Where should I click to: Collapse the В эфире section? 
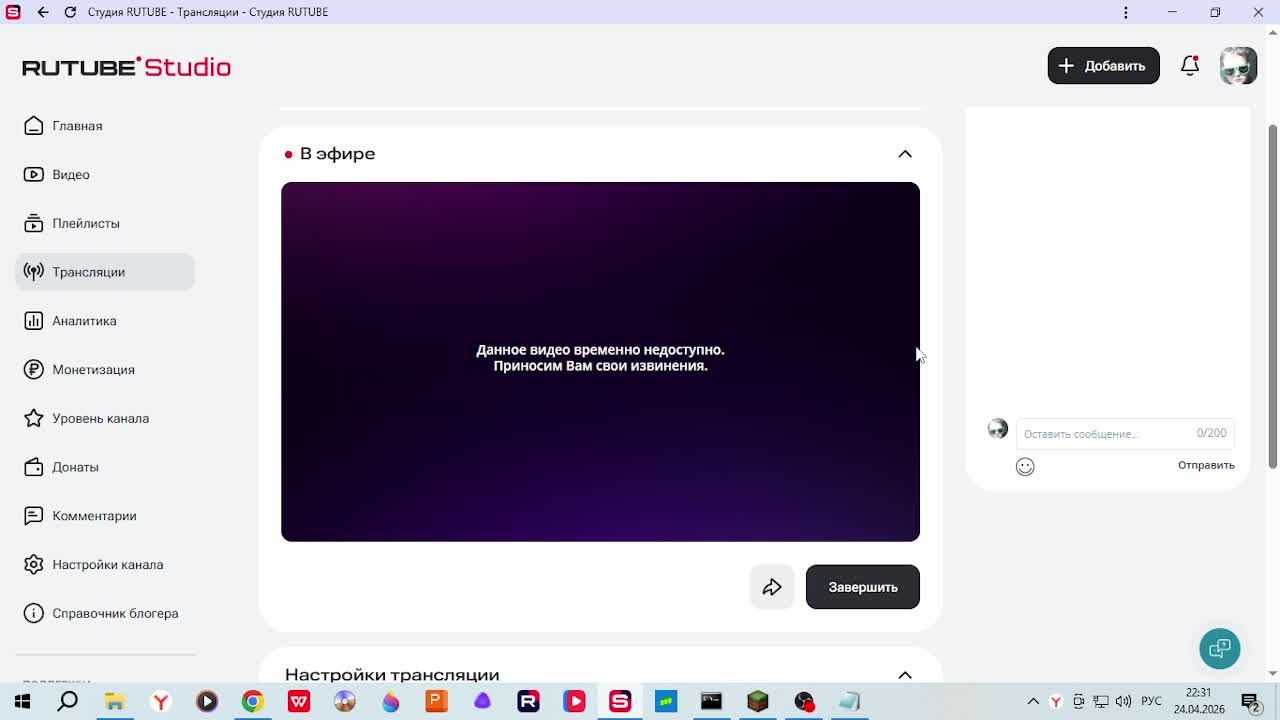point(905,154)
